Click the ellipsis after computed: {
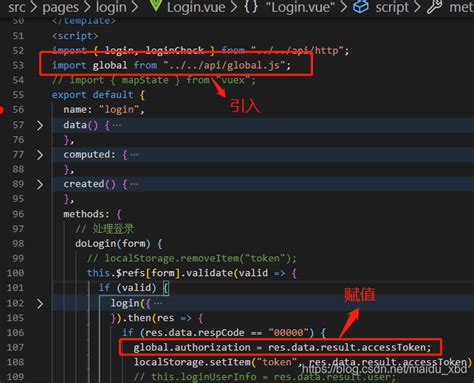Screen dimensions: 474x383 click(134, 155)
